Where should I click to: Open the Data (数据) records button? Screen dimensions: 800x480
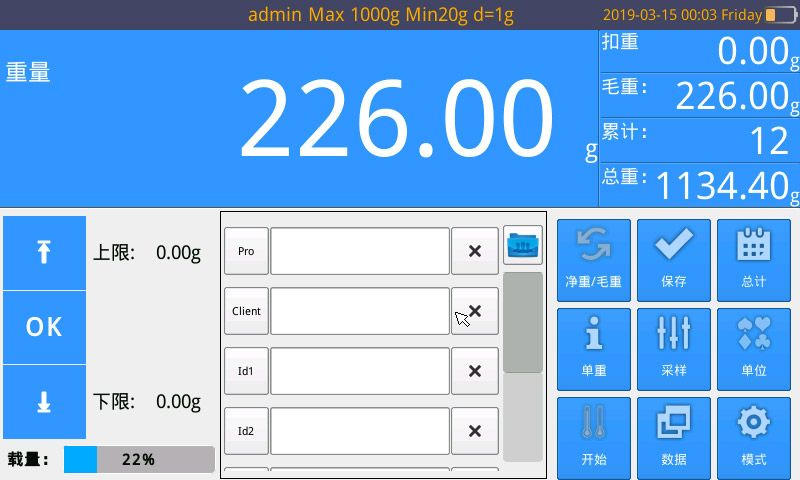[x=673, y=437]
